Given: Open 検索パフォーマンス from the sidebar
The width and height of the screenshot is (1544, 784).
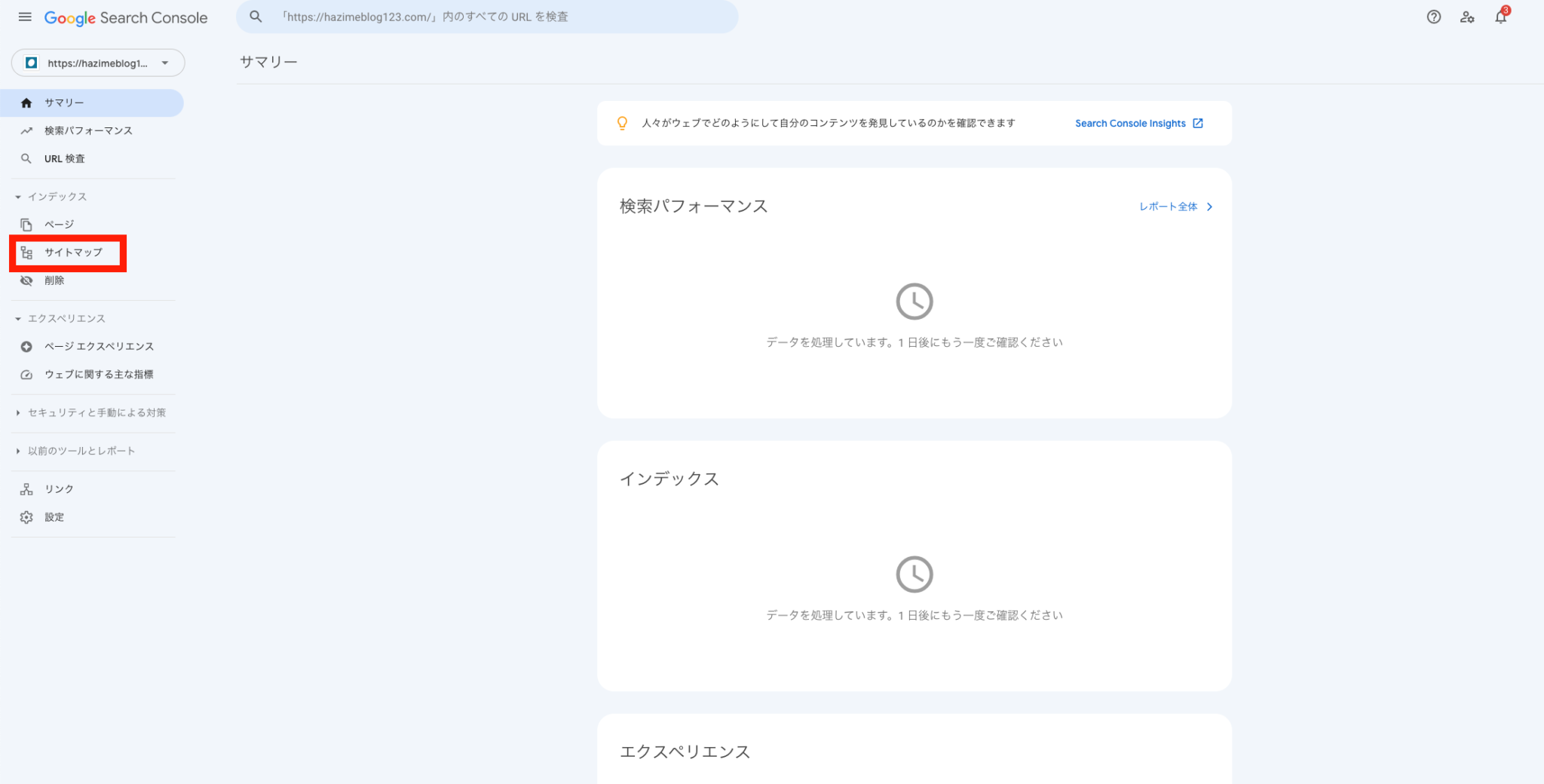Looking at the screenshot, I should click(x=87, y=130).
